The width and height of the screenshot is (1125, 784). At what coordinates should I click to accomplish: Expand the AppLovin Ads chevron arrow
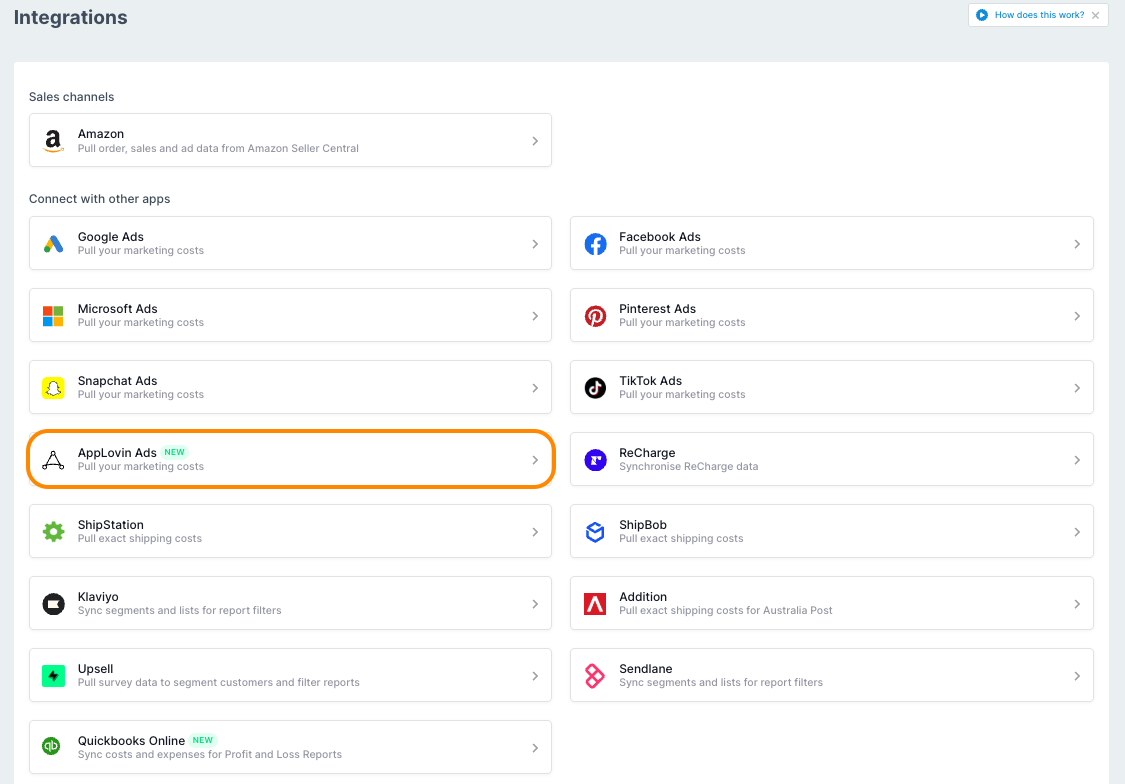pos(535,460)
